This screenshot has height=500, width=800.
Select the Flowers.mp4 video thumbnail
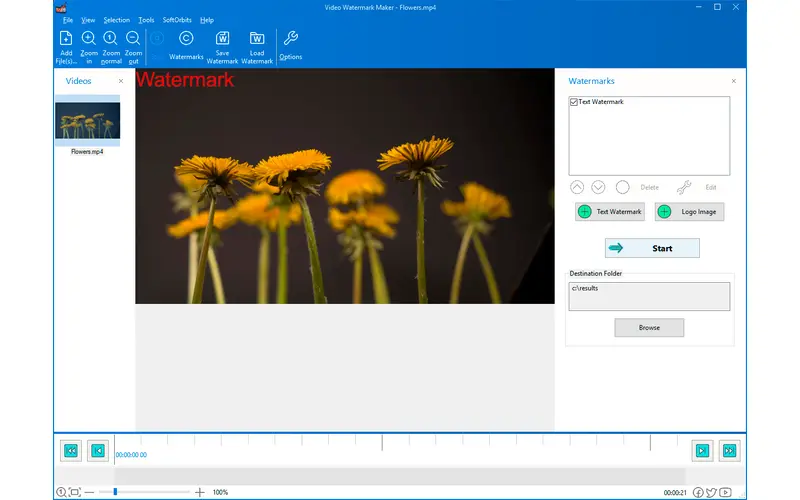pos(87,122)
